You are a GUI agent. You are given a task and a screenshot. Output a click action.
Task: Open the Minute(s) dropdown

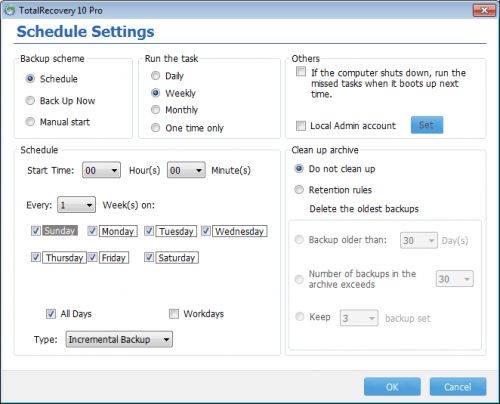click(x=186, y=170)
